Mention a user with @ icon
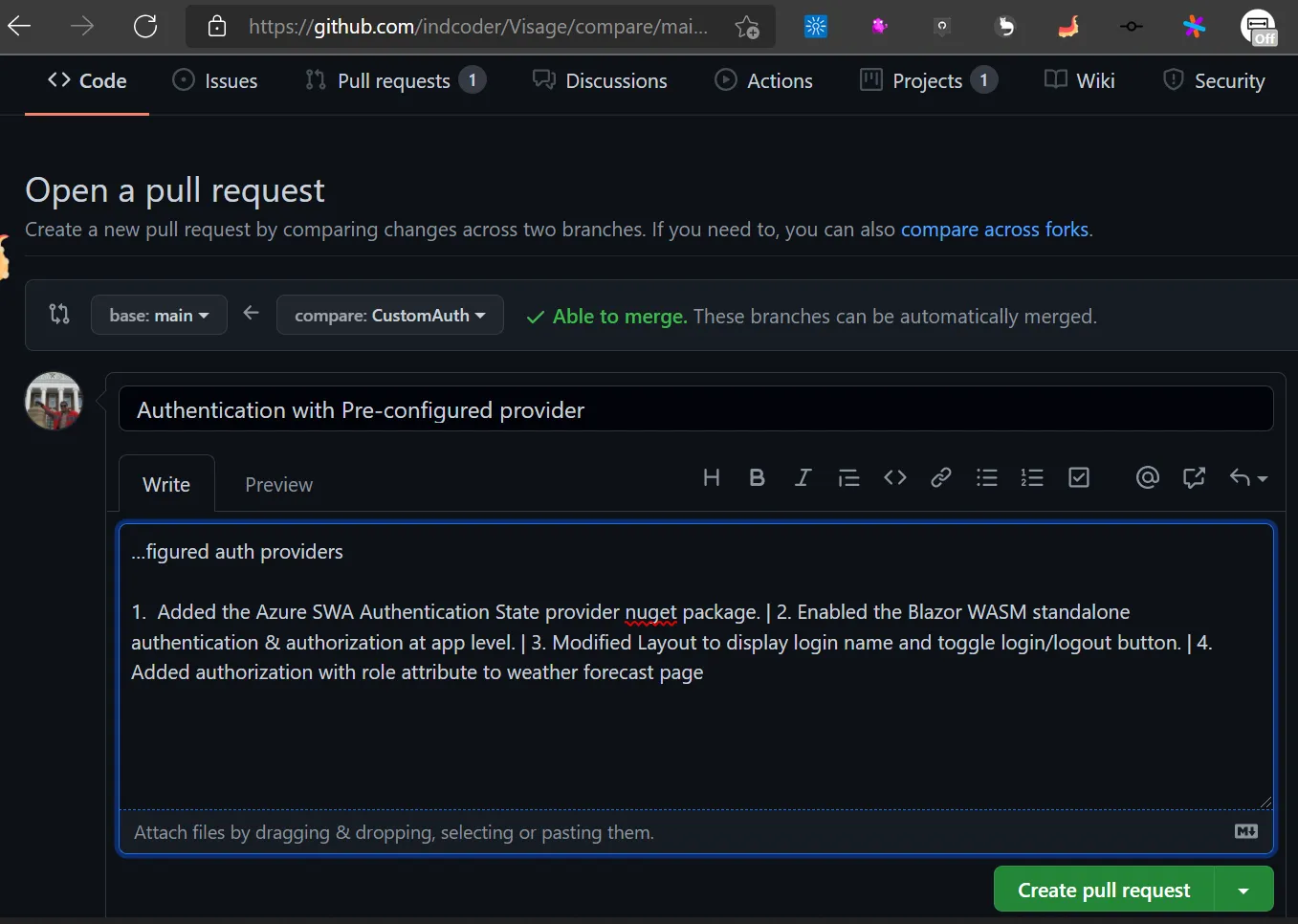 1147,477
